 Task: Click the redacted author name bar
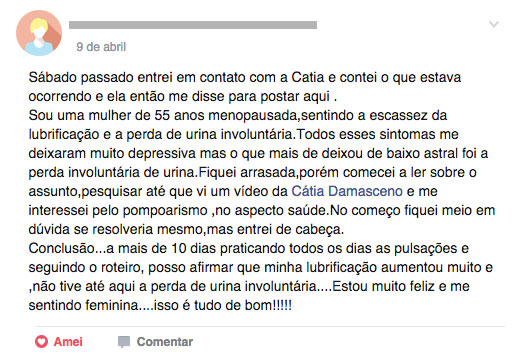[193, 25]
